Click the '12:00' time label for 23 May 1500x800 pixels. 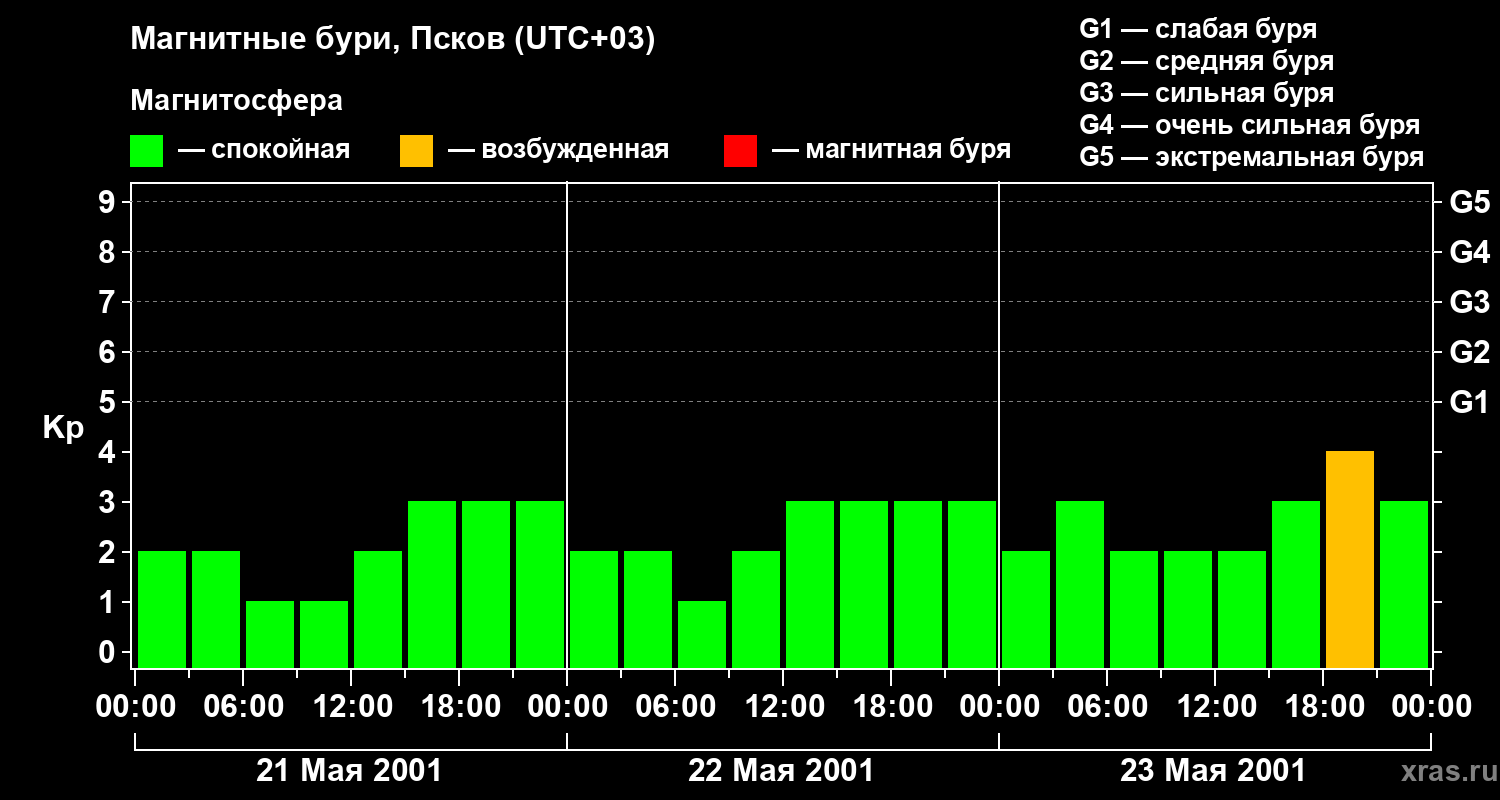click(x=1215, y=707)
